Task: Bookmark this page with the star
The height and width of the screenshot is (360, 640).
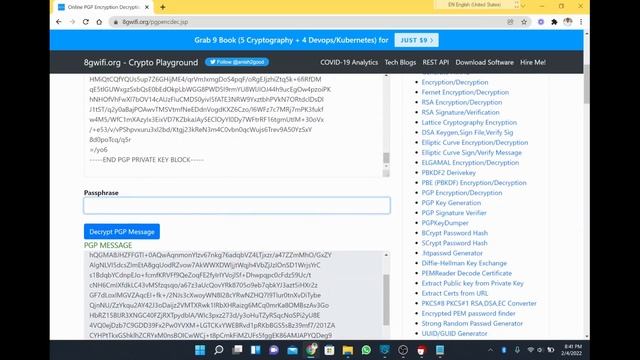Action: pyautogui.click(x=524, y=22)
